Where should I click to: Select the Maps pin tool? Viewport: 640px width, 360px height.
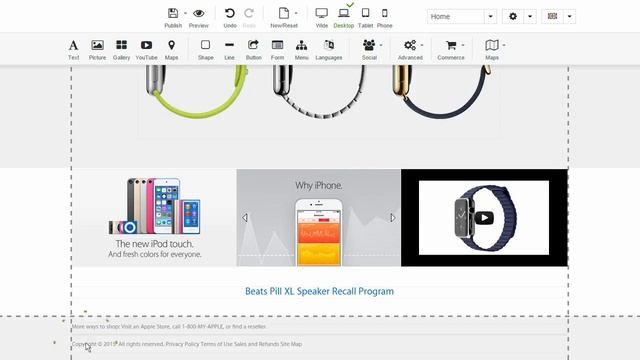pos(171,49)
